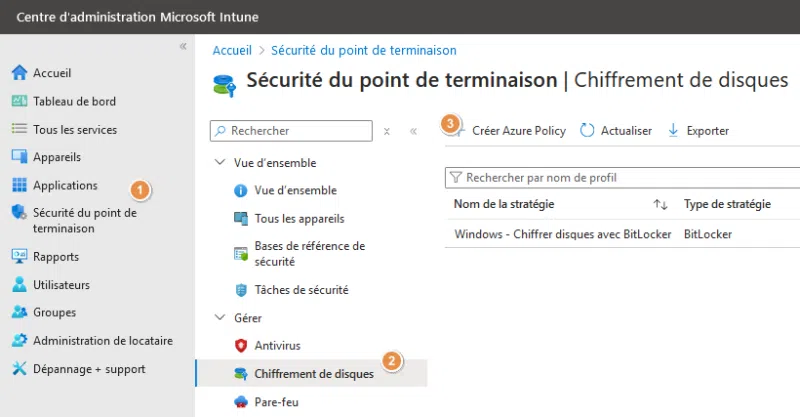Open Tableau de bord dashboard icon
The height and width of the screenshot is (417, 800).
(18, 101)
